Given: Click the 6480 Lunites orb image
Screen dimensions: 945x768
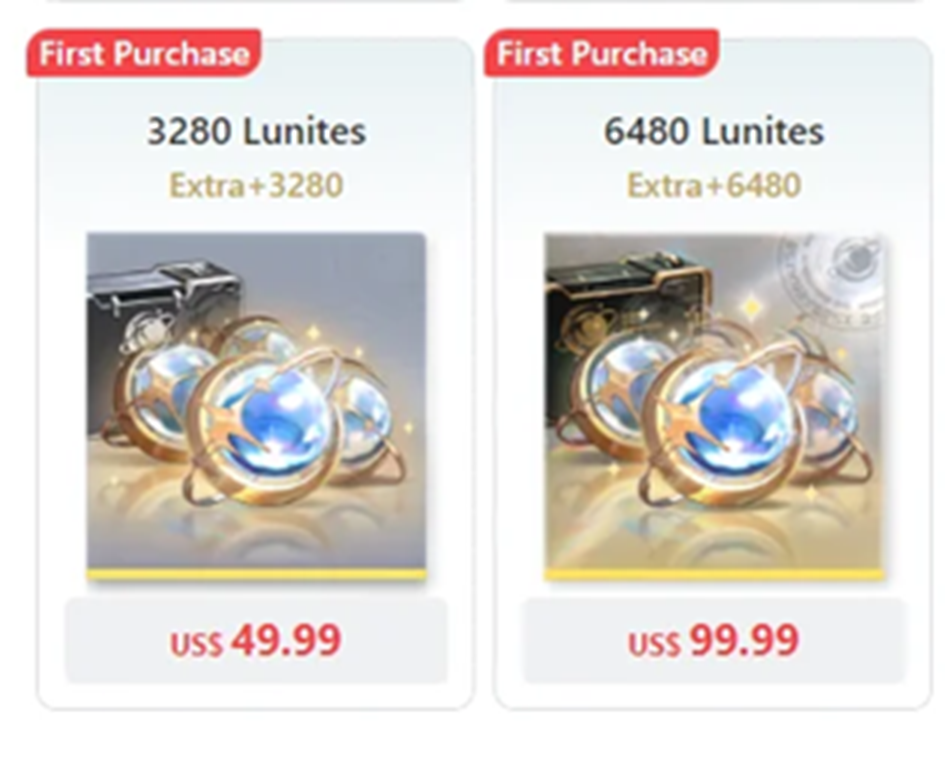Looking at the screenshot, I should (715, 407).
